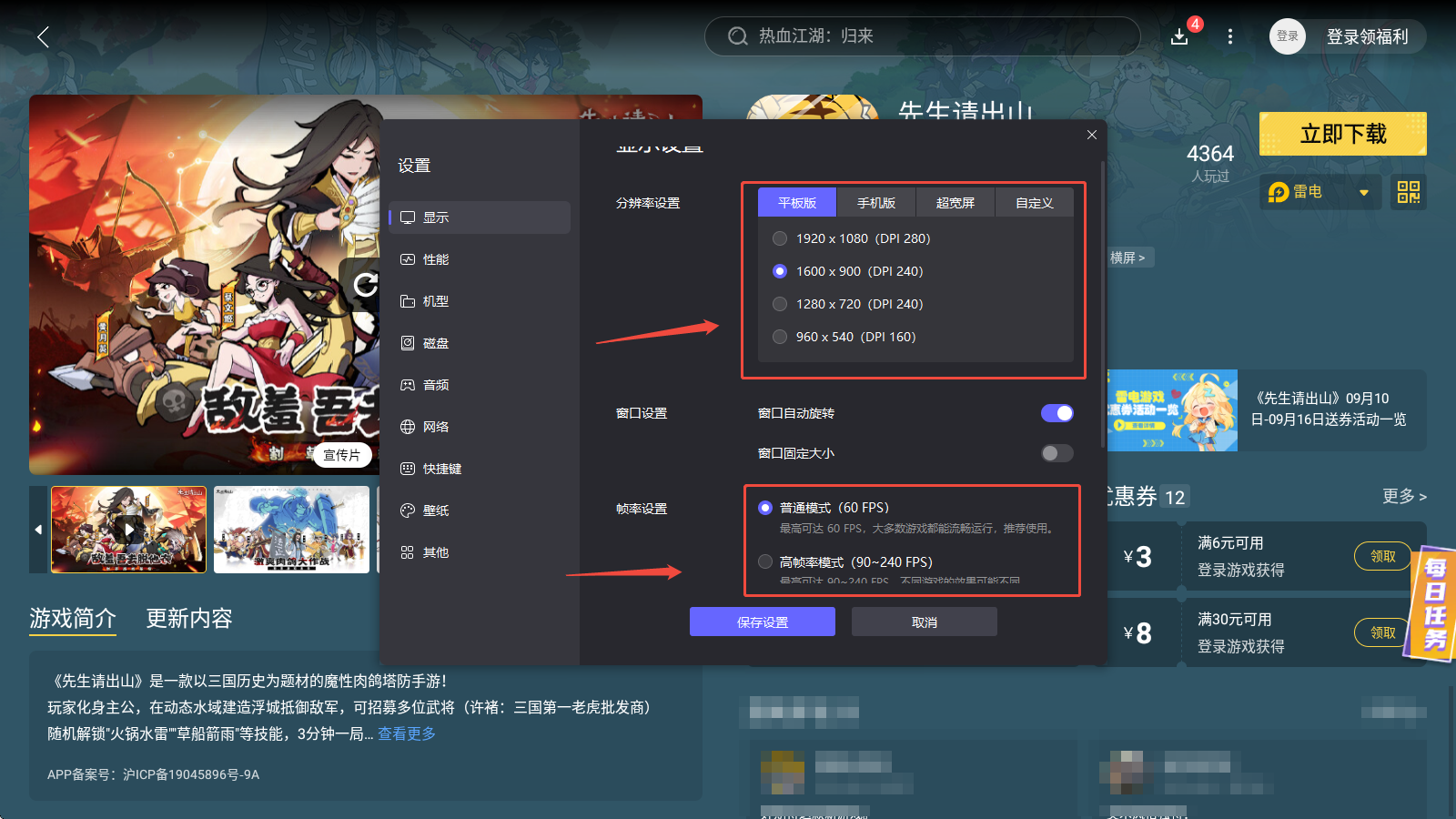Select the second screenshot thumbnail
1456x819 pixels.
point(291,530)
